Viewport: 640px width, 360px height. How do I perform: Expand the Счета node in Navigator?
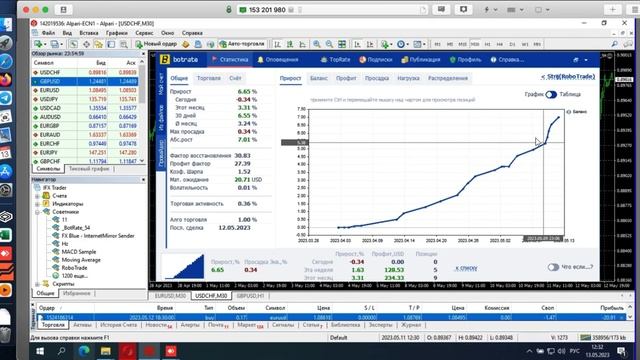coord(37,196)
